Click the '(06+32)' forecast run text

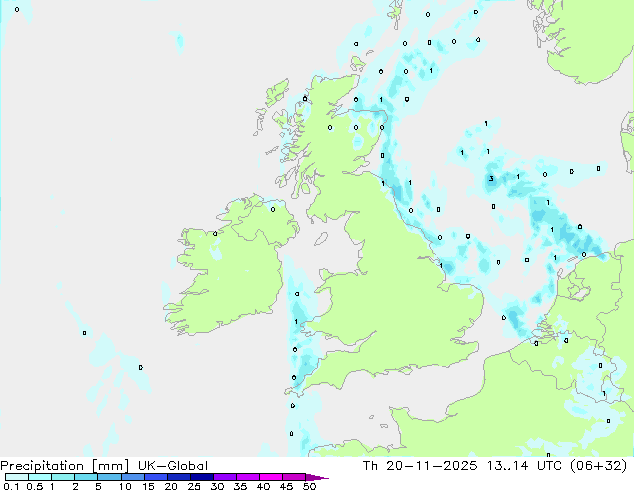click(x=598, y=466)
